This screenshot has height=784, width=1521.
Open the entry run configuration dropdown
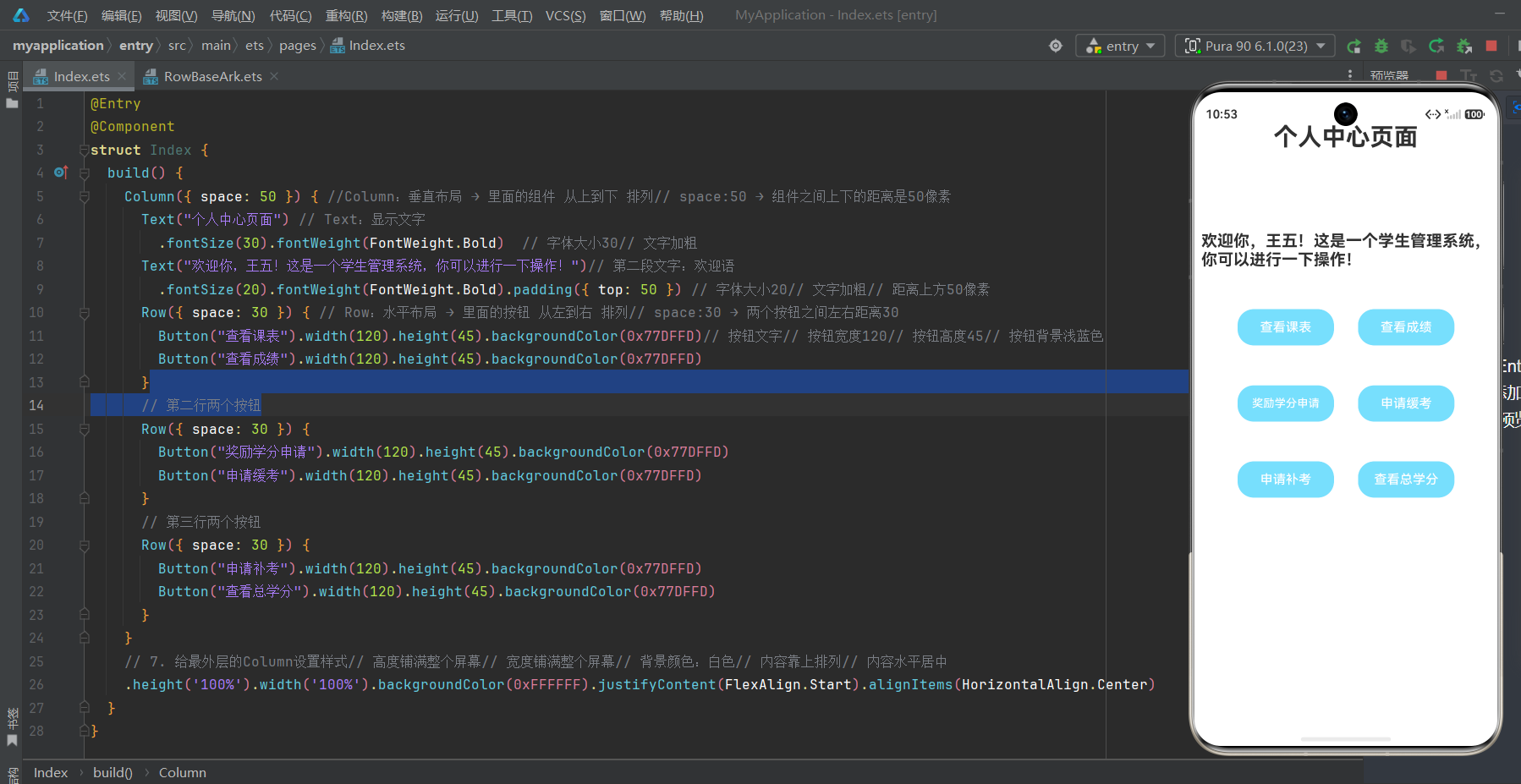(x=1120, y=46)
